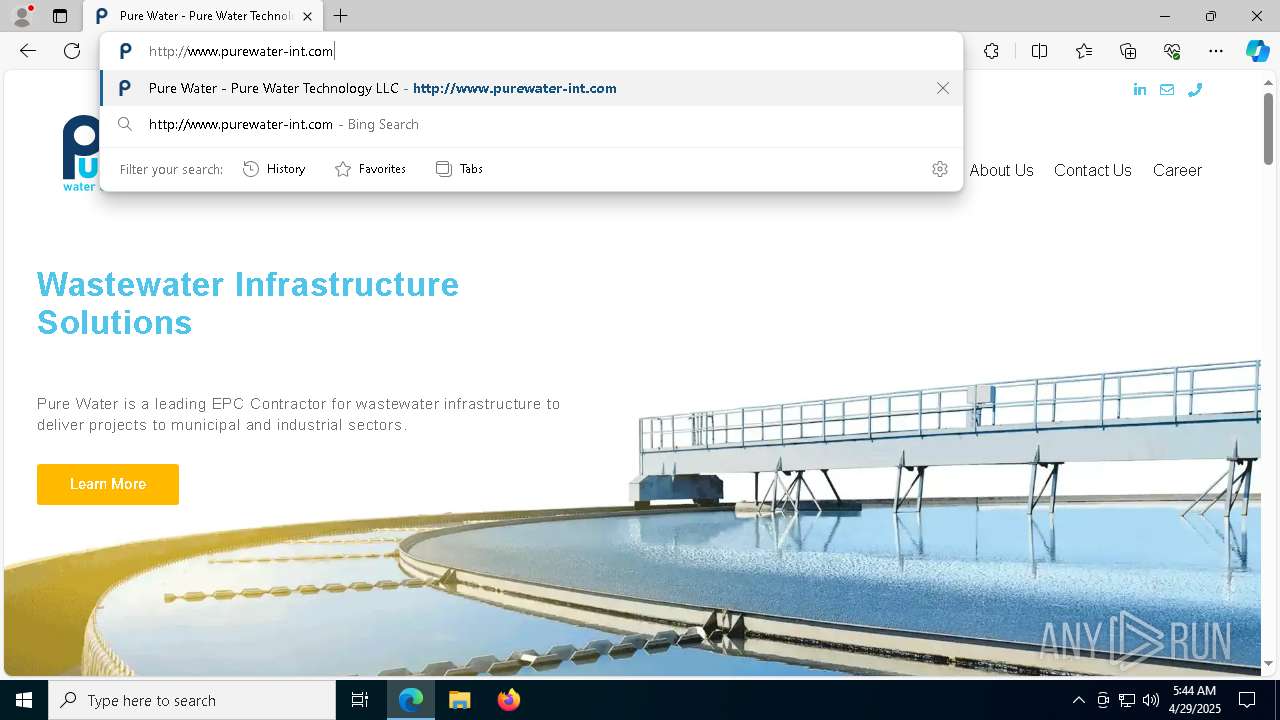Open the search settings gear icon
The width and height of the screenshot is (1280, 720).
click(x=940, y=169)
